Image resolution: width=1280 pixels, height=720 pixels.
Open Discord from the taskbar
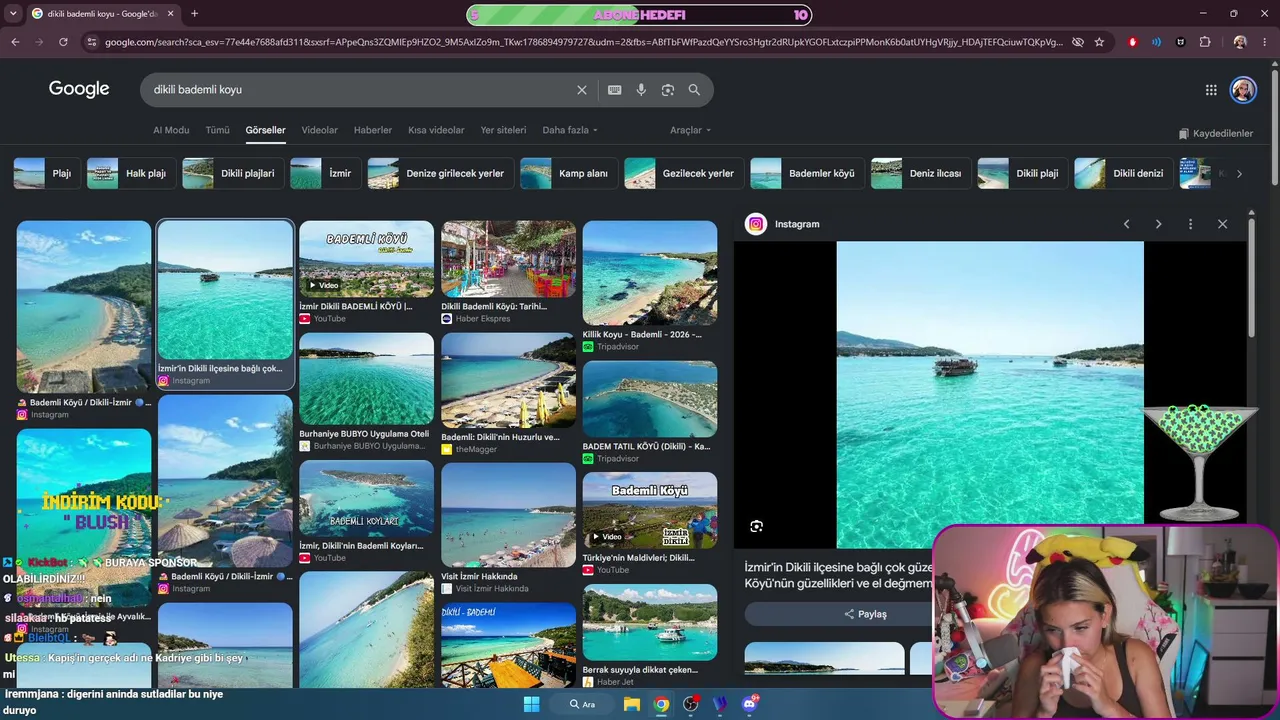750,704
